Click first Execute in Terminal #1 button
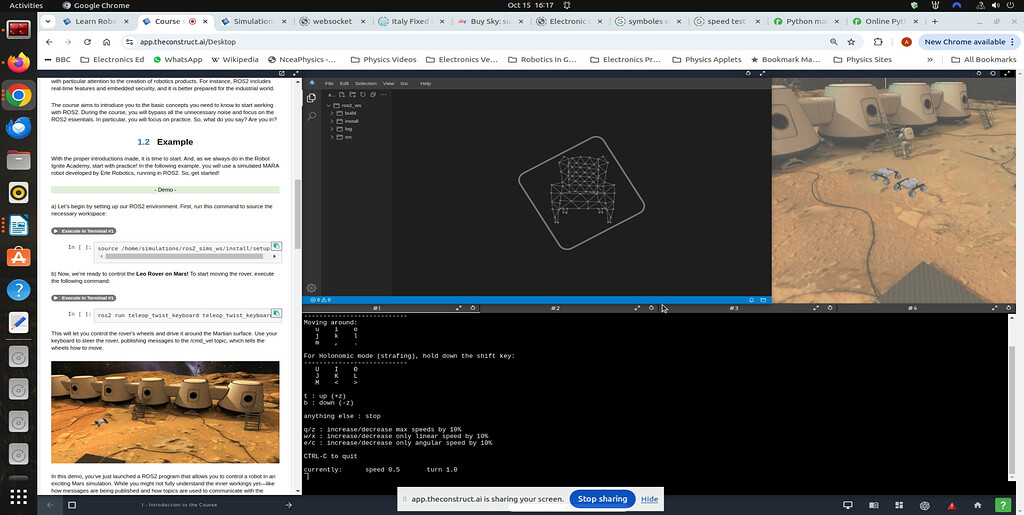The width and height of the screenshot is (1024, 515). (x=84, y=231)
